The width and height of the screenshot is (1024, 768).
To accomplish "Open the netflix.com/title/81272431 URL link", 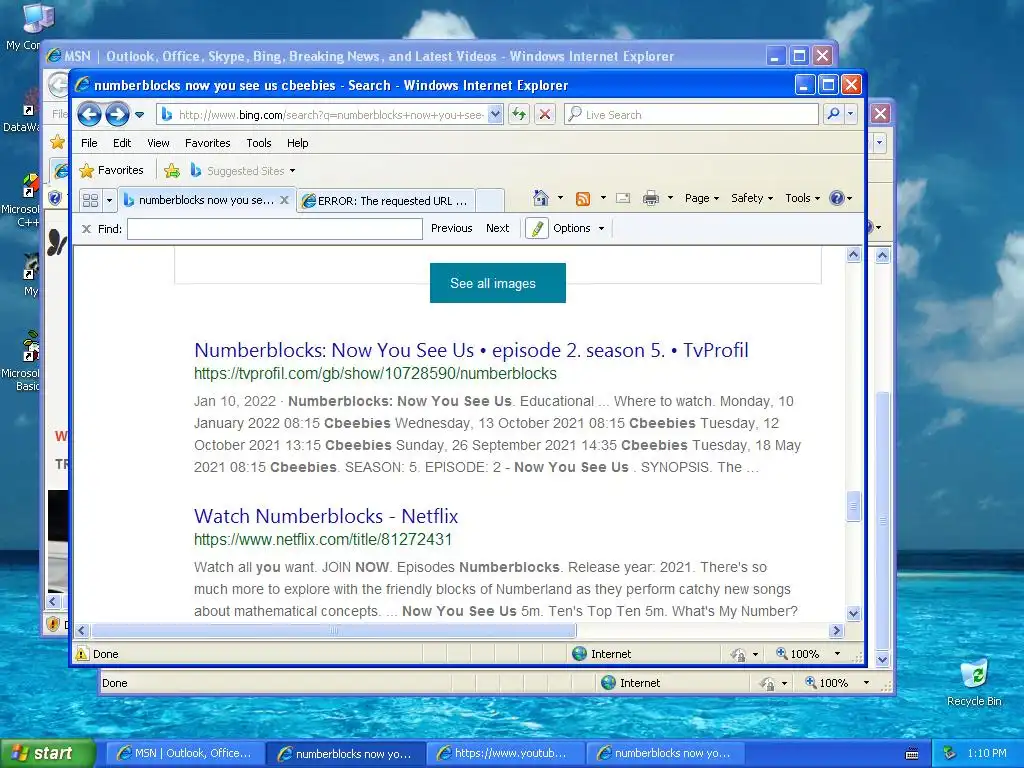I will [323, 539].
